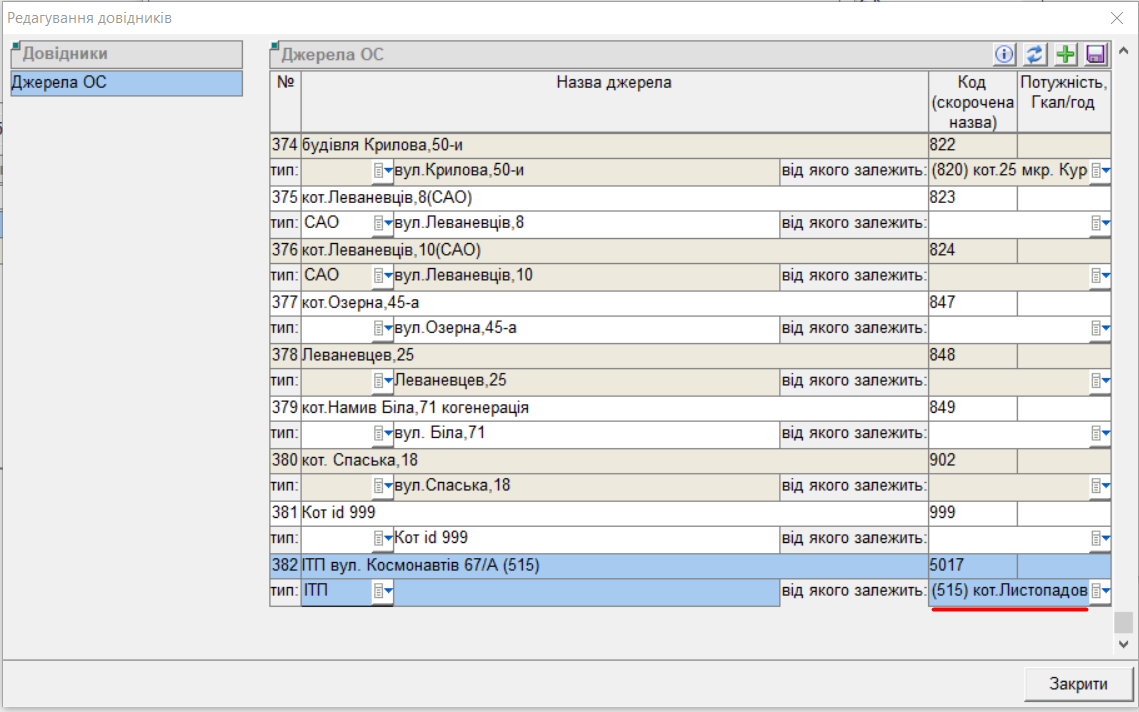Open type dropdown for row 382 ІТП
Screen dimensions: 1139x712
[383, 592]
